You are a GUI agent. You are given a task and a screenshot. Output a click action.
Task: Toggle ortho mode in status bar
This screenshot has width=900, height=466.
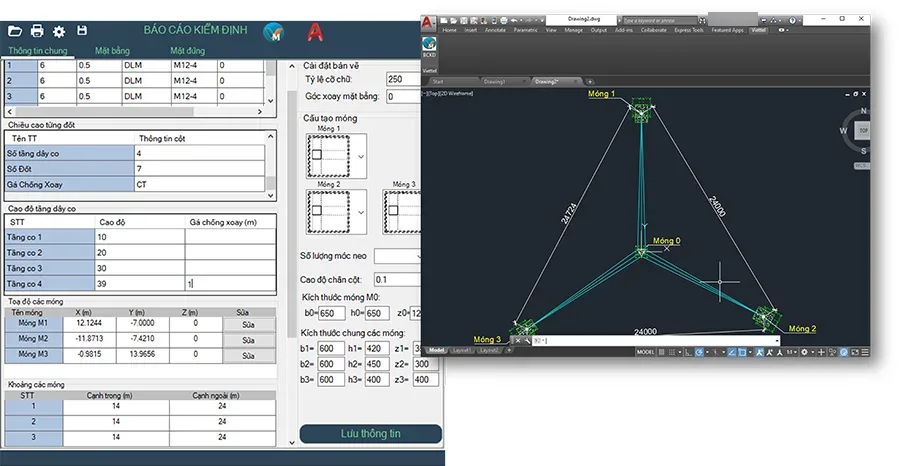(x=689, y=352)
